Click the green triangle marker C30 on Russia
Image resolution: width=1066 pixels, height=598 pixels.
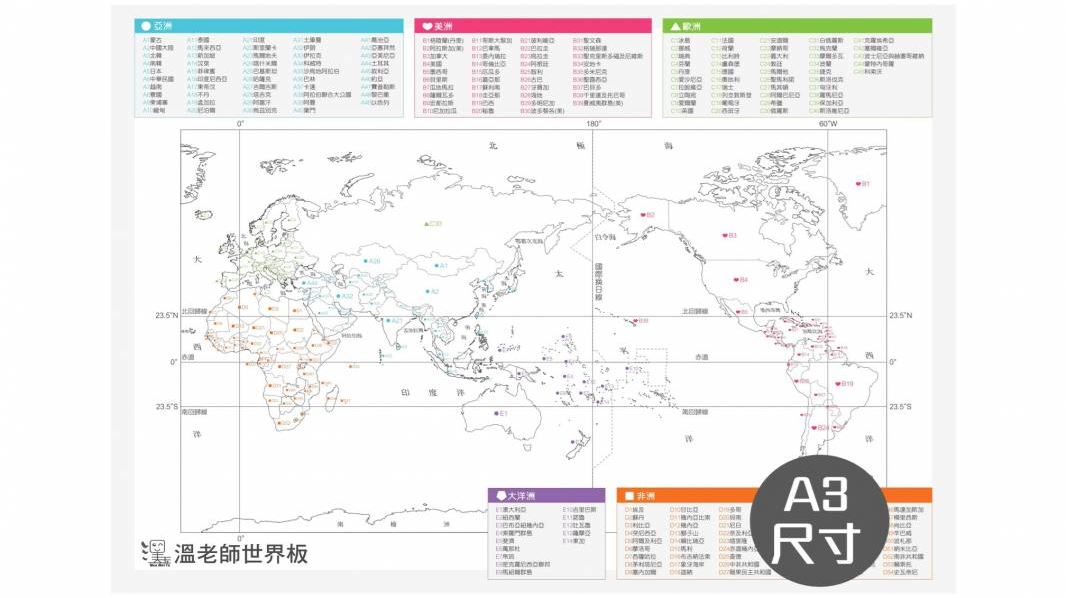click(427, 223)
